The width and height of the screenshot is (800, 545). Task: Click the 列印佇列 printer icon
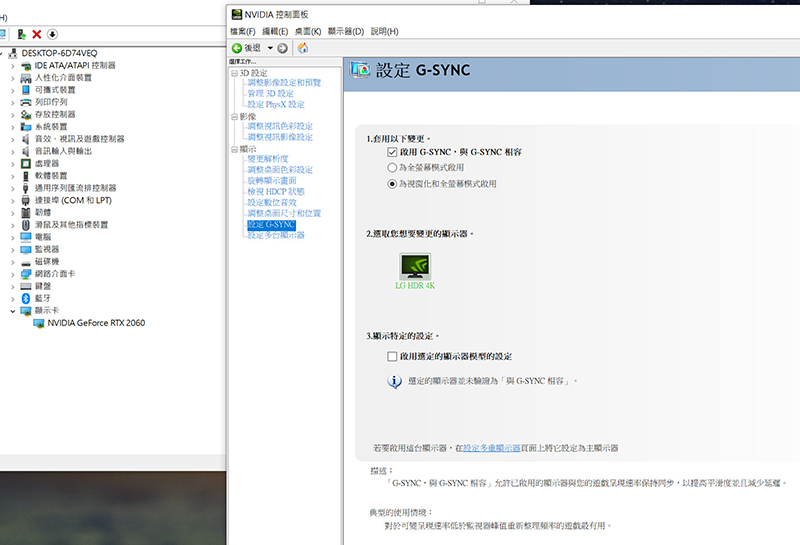26,103
